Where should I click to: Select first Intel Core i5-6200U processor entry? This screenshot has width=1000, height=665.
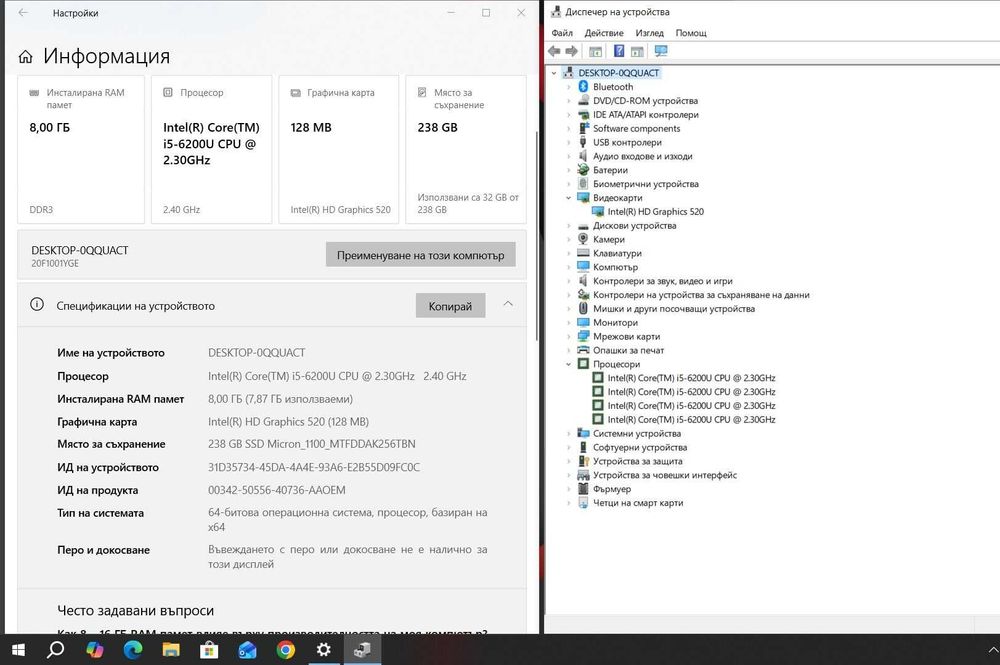[691, 378]
